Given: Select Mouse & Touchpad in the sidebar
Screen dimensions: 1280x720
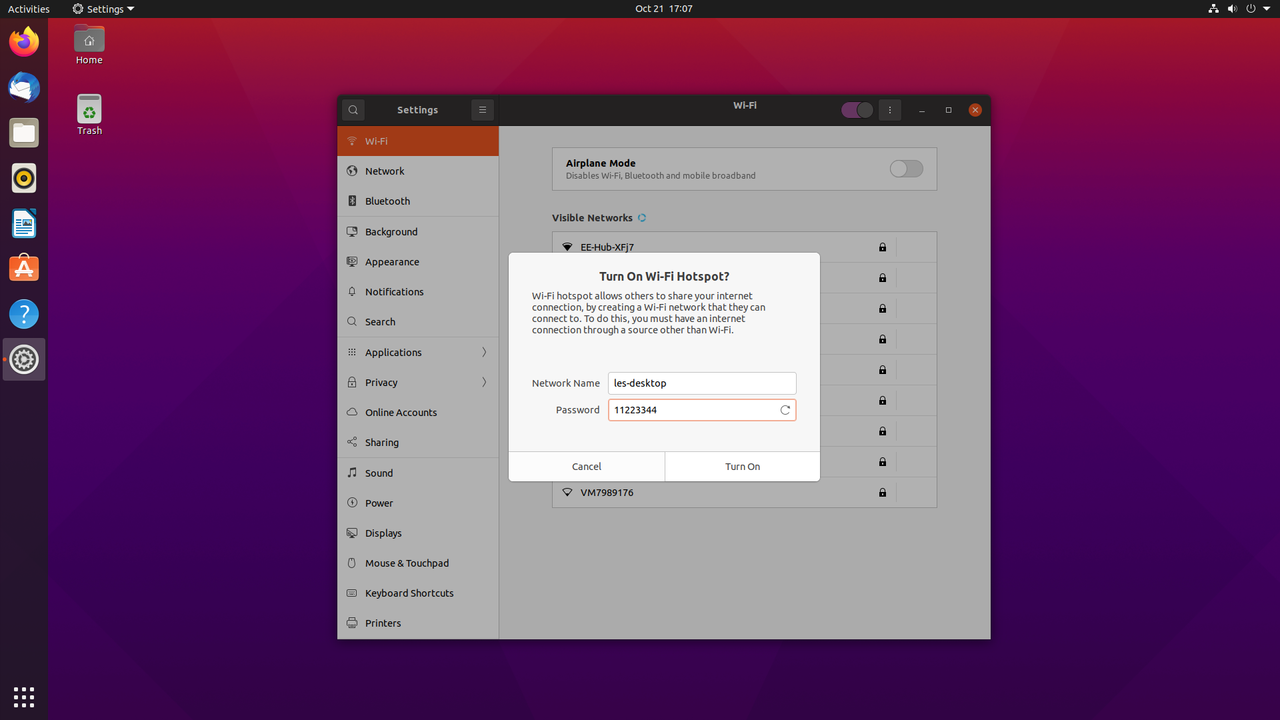Looking at the screenshot, I should 418,563.
